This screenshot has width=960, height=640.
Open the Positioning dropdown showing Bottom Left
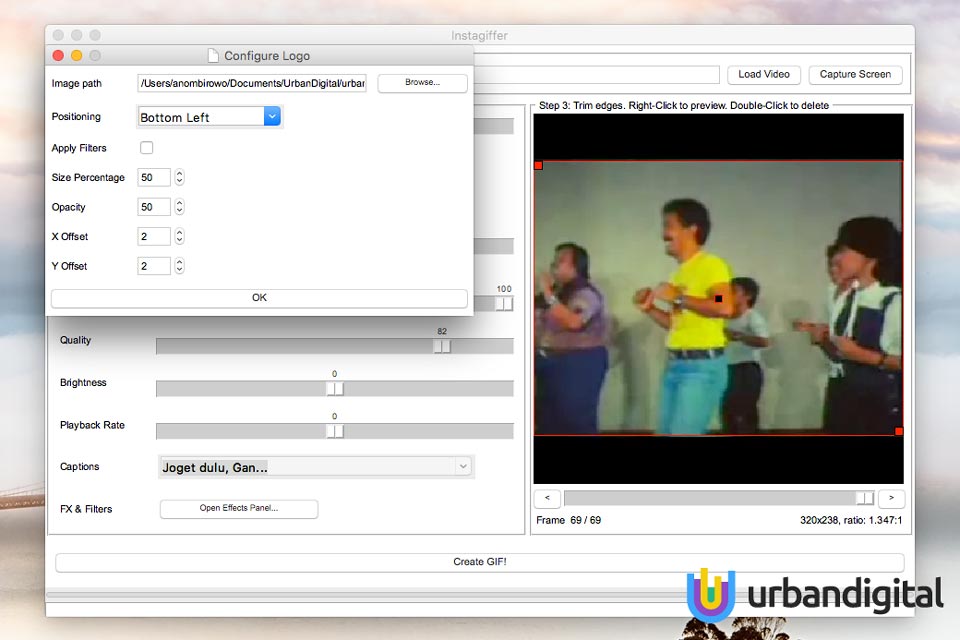point(209,116)
